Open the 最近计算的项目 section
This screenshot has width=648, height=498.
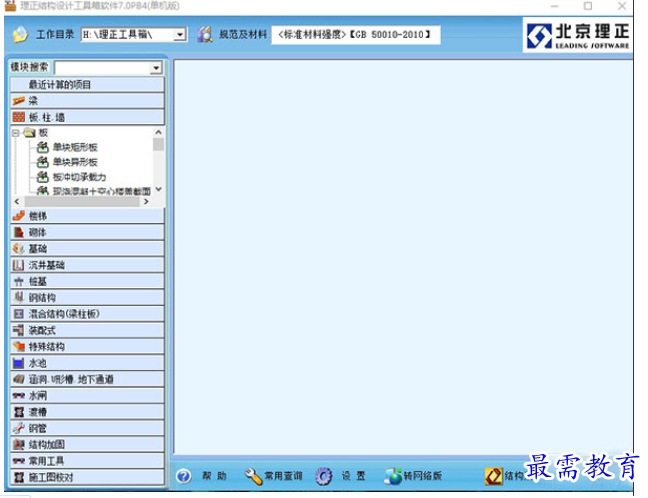tap(87, 85)
